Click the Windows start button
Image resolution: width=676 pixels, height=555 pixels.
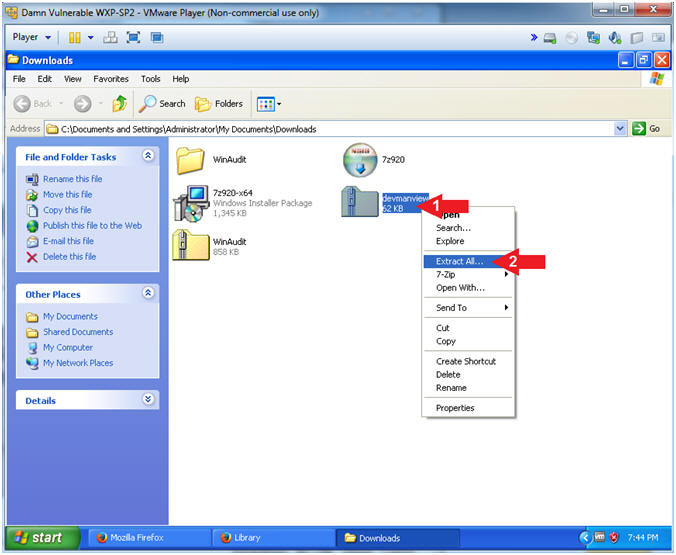pos(42,538)
